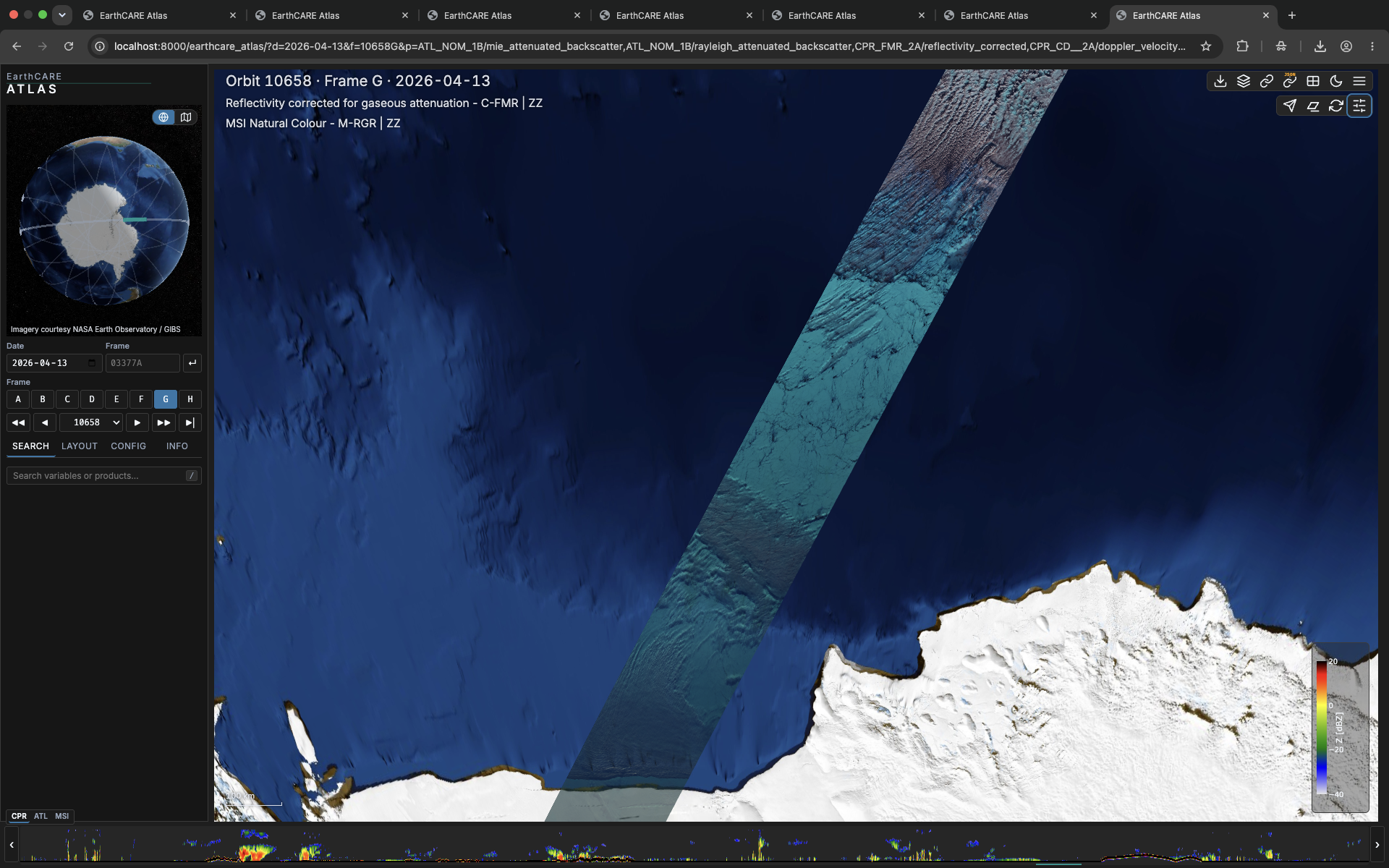Open a new browser tab with plus
This screenshot has width=1389, height=868.
pyautogui.click(x=1292, y=15)
